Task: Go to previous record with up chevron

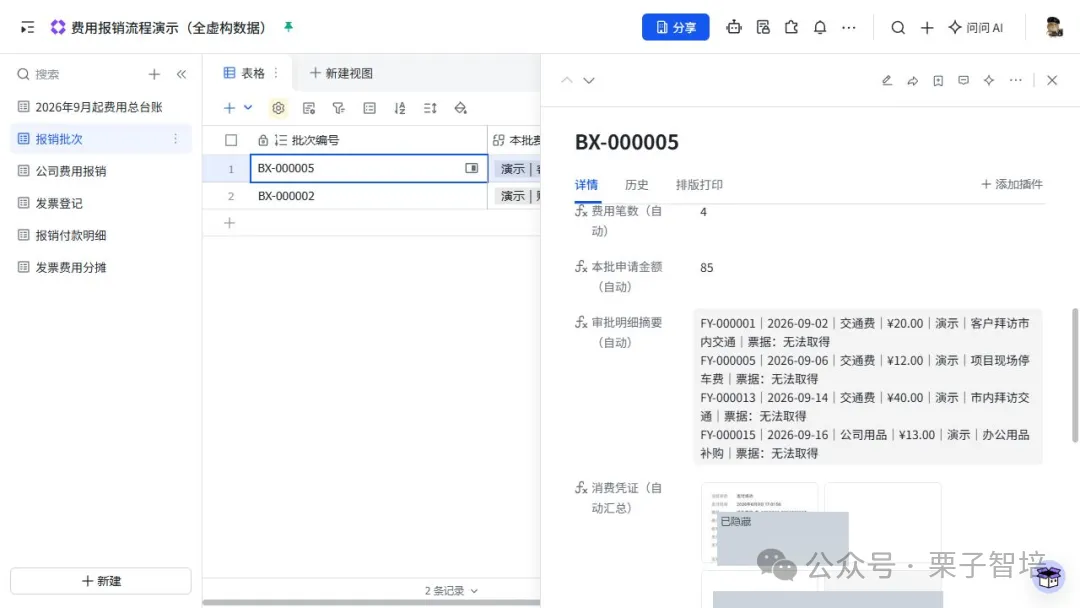Action: [x=566, y=81]
